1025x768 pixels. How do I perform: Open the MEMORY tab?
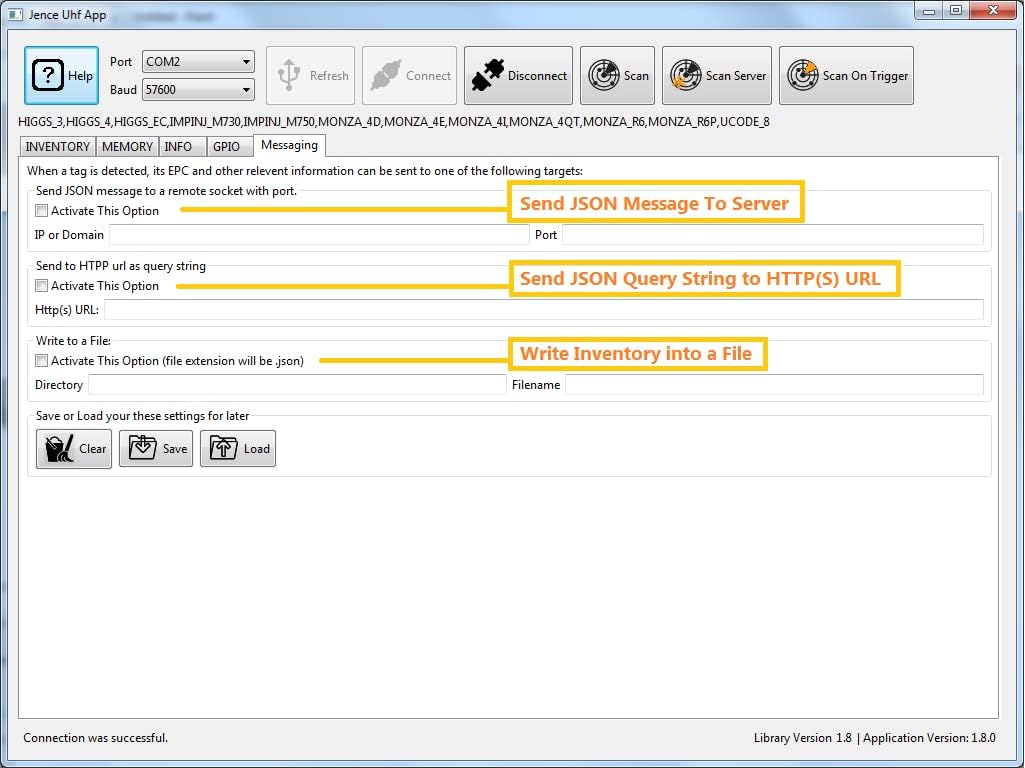[x=127, y=147]
